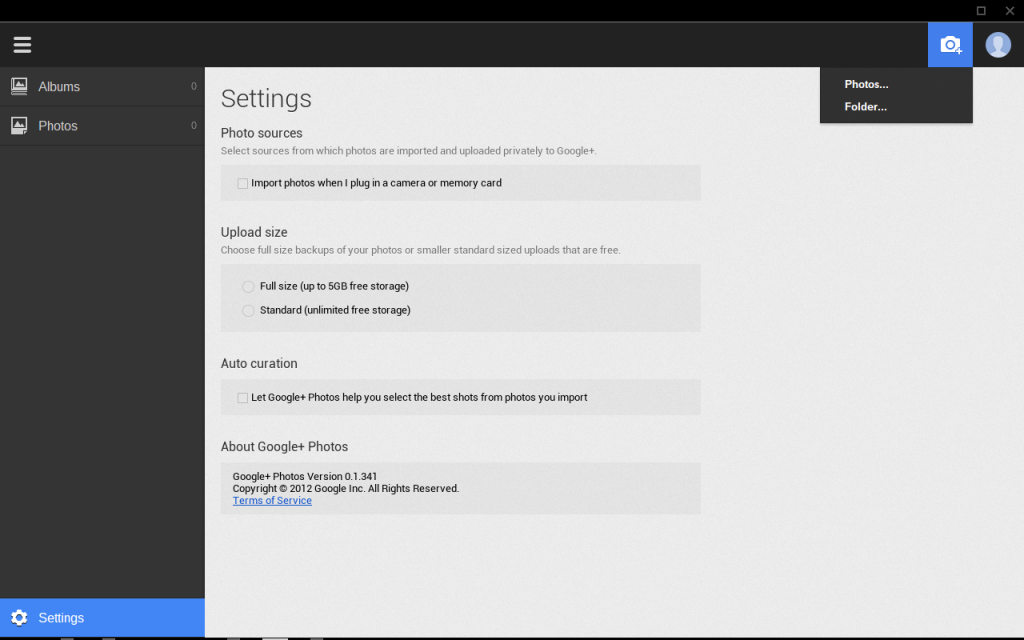Viewport: 1024px width, 640px height.
Task: Select Full size upload option
Action: 248,287
